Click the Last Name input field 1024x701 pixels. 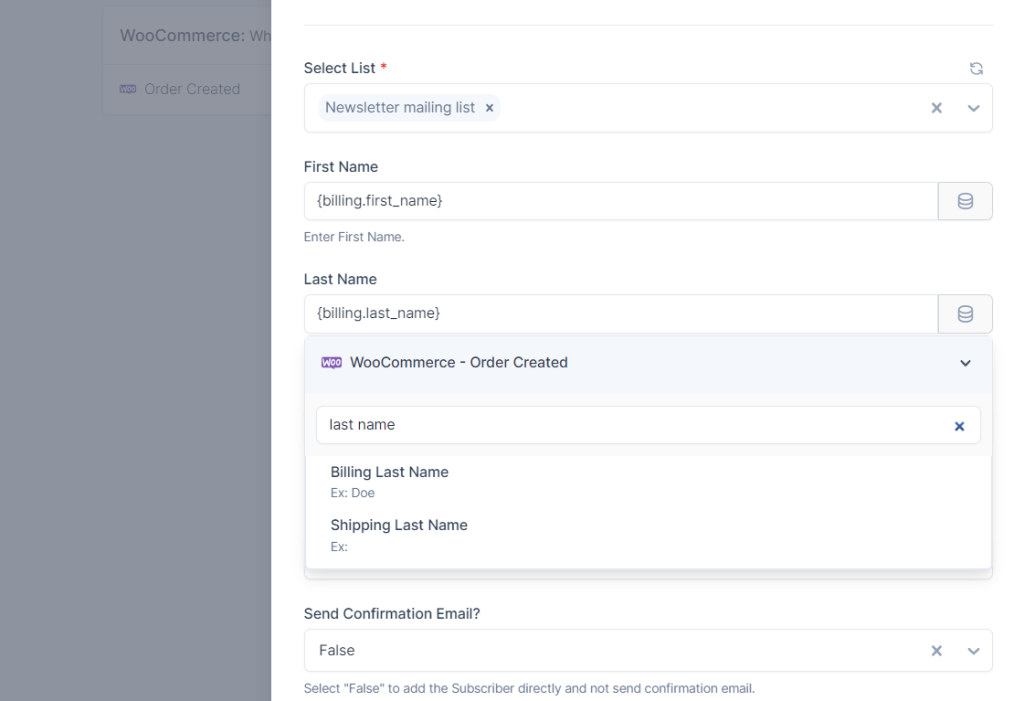[x=620, y=314]
